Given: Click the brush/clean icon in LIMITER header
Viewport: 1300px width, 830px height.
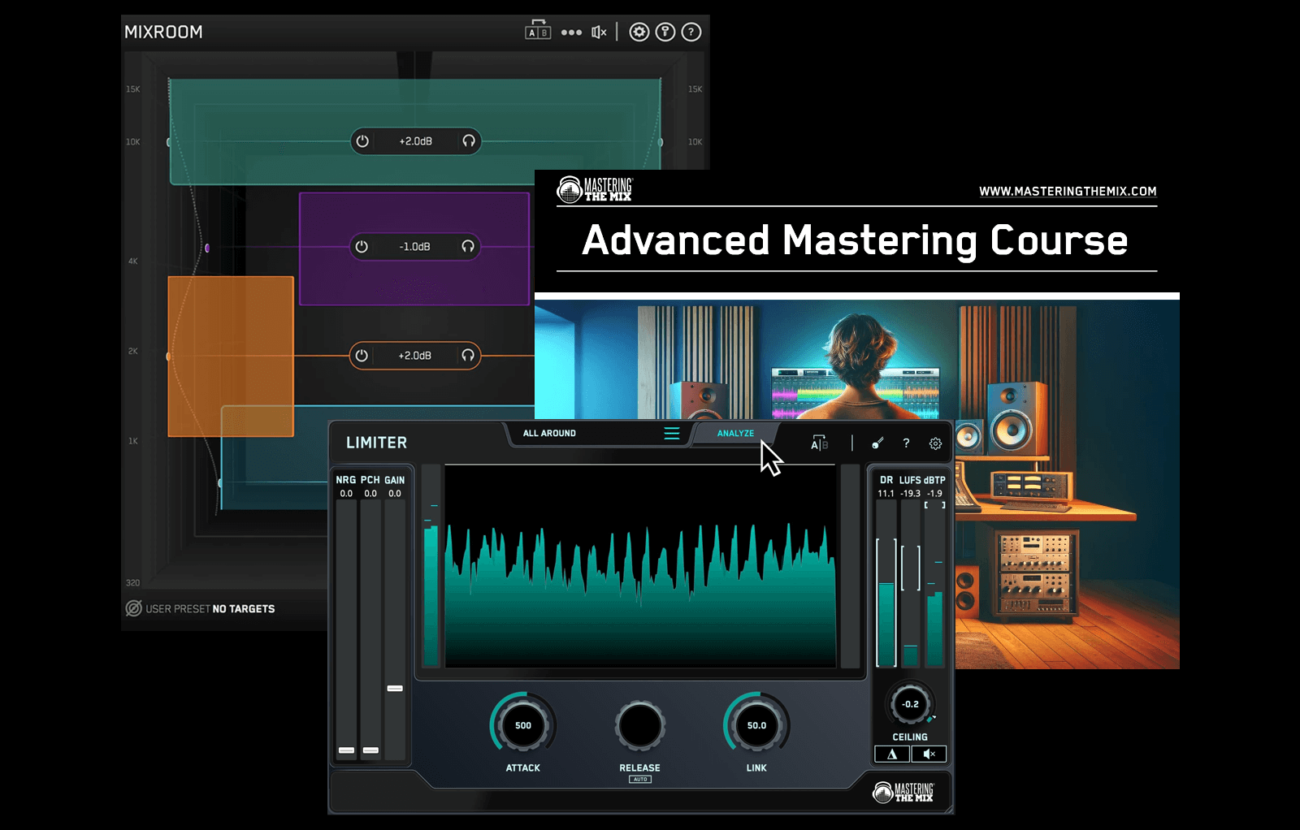Looking at the screenshot, I should (x=877, y=443).
